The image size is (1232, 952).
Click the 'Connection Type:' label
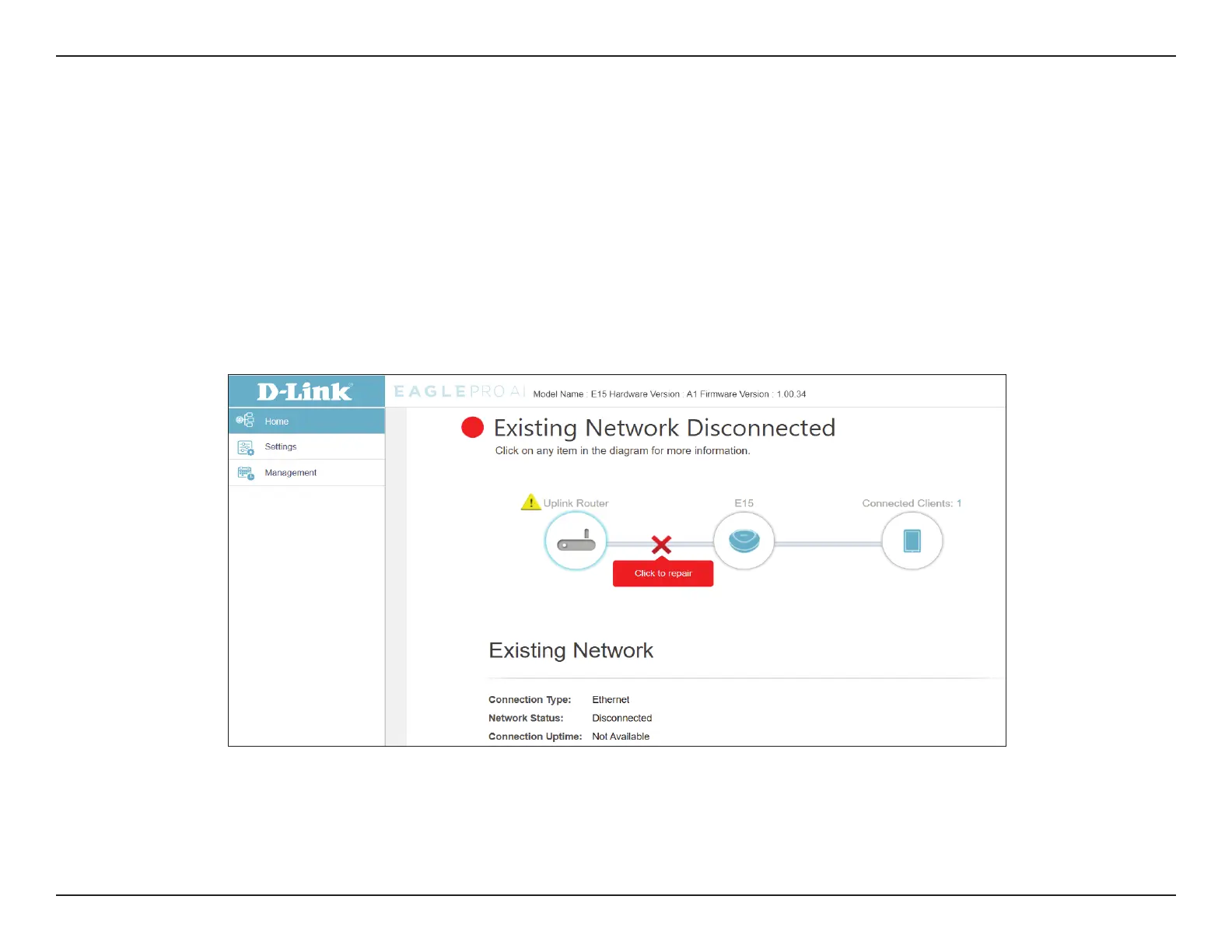(x=530, y=700)
